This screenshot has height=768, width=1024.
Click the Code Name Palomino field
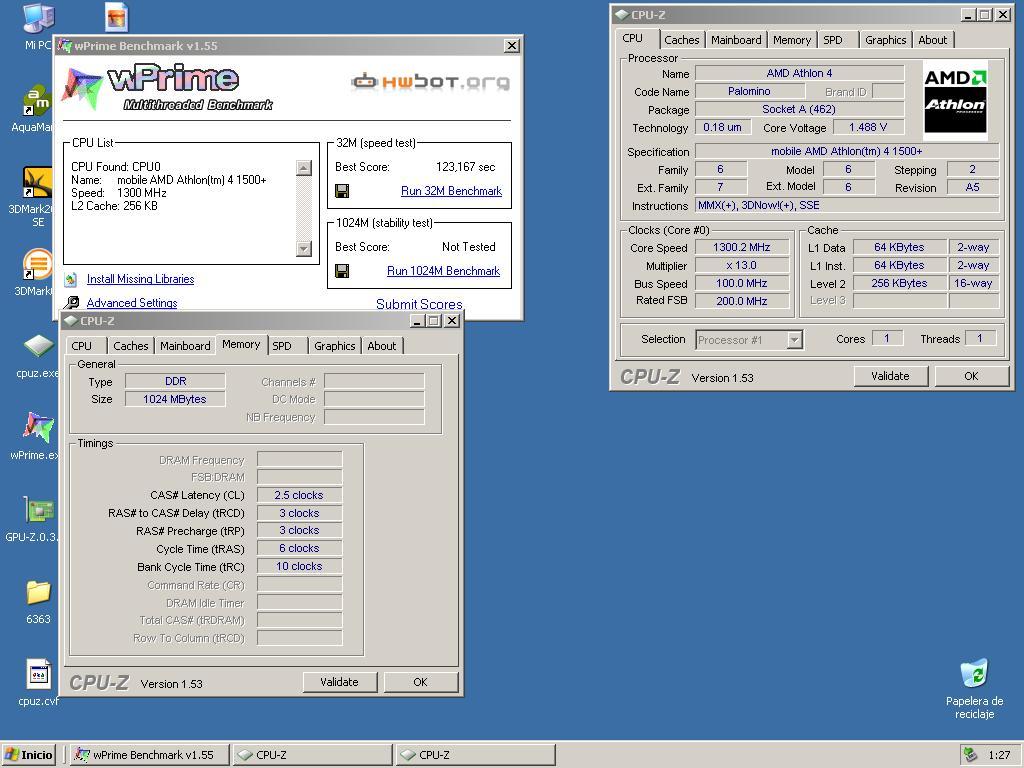point(749,91)
